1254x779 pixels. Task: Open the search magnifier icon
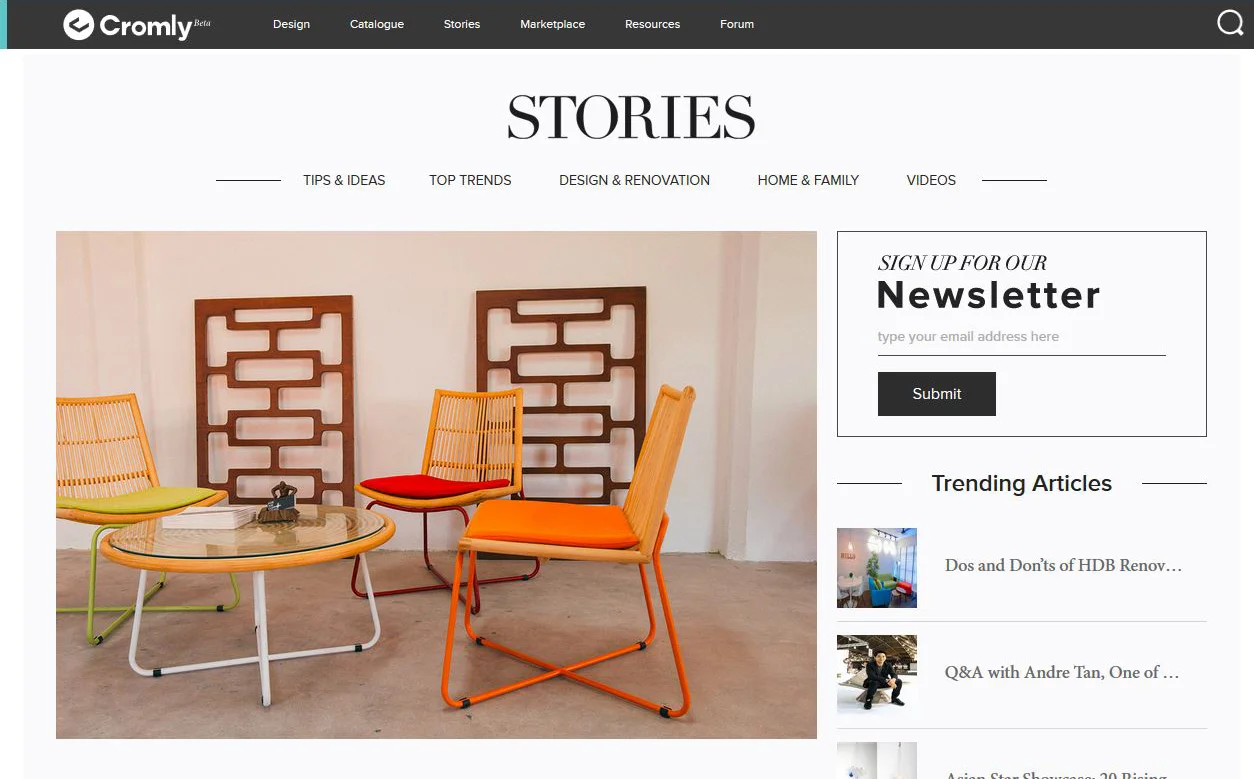(1230, 23)
